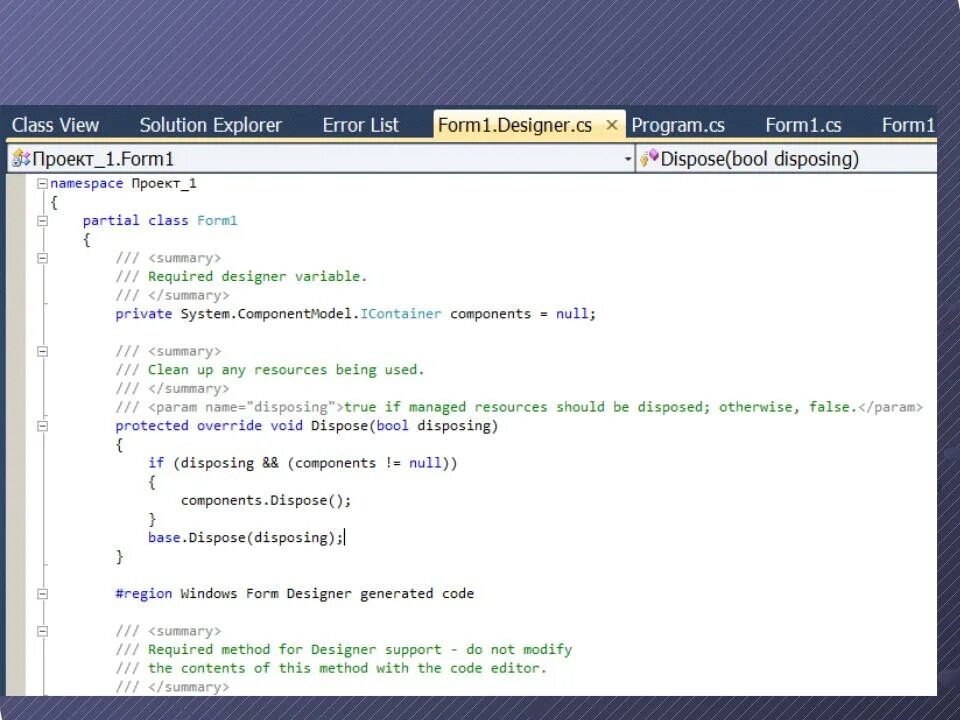This screenshot has width=960, height=720.
Task: Open the Dispose(bool disposing) member dropdown
Action: tap(786, 159)
